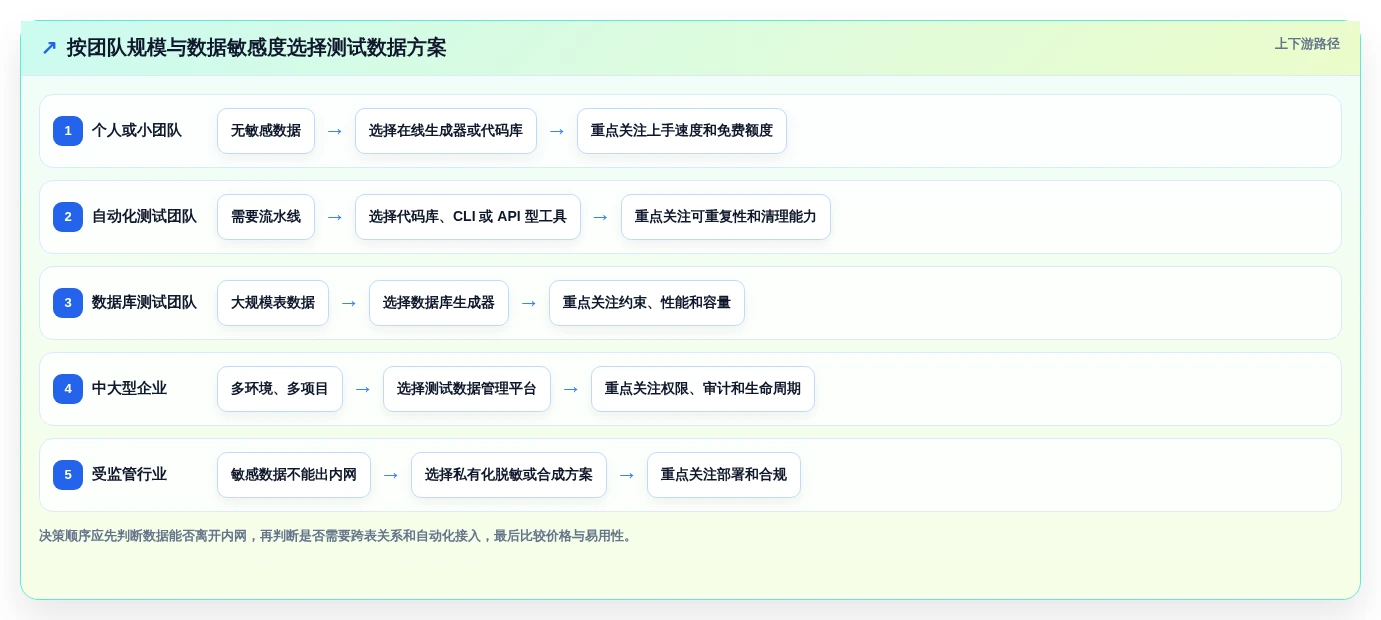Click the 自动化测试团队 row label
The height and width of the screenshot is (620, 1381).
[x=144, y=217]
